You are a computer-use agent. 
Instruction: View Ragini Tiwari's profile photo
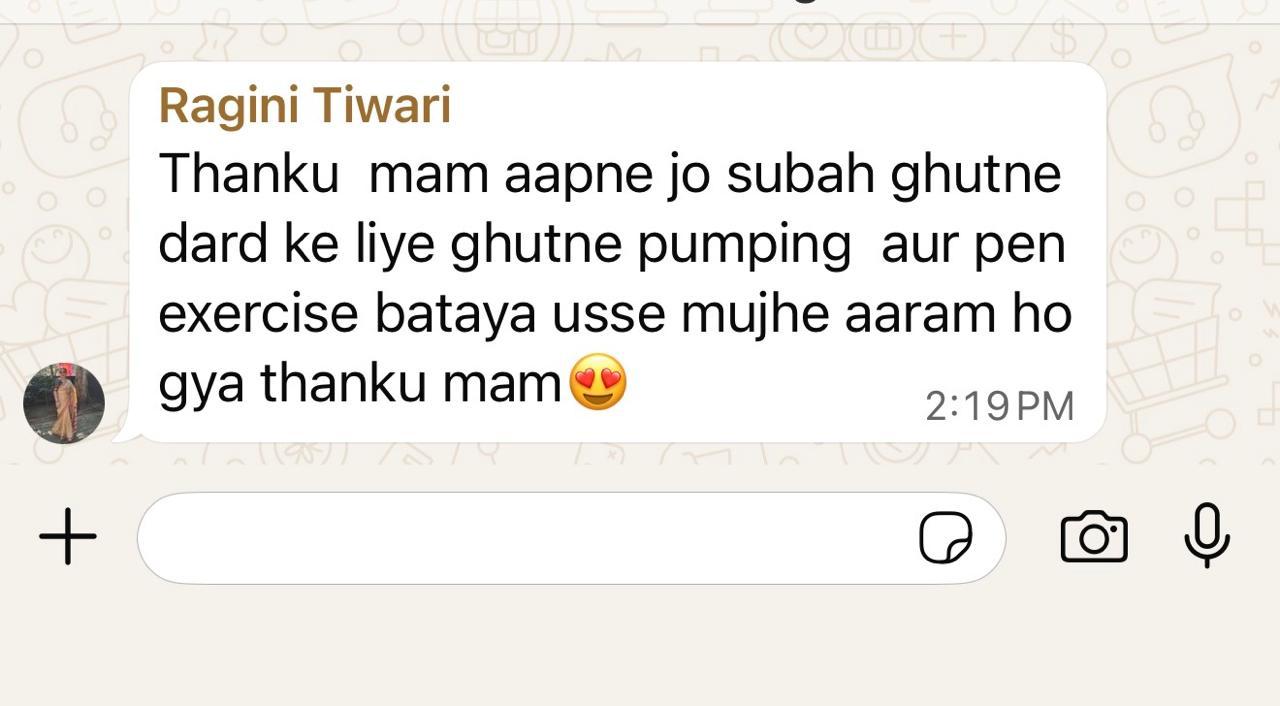click(64, 402)
